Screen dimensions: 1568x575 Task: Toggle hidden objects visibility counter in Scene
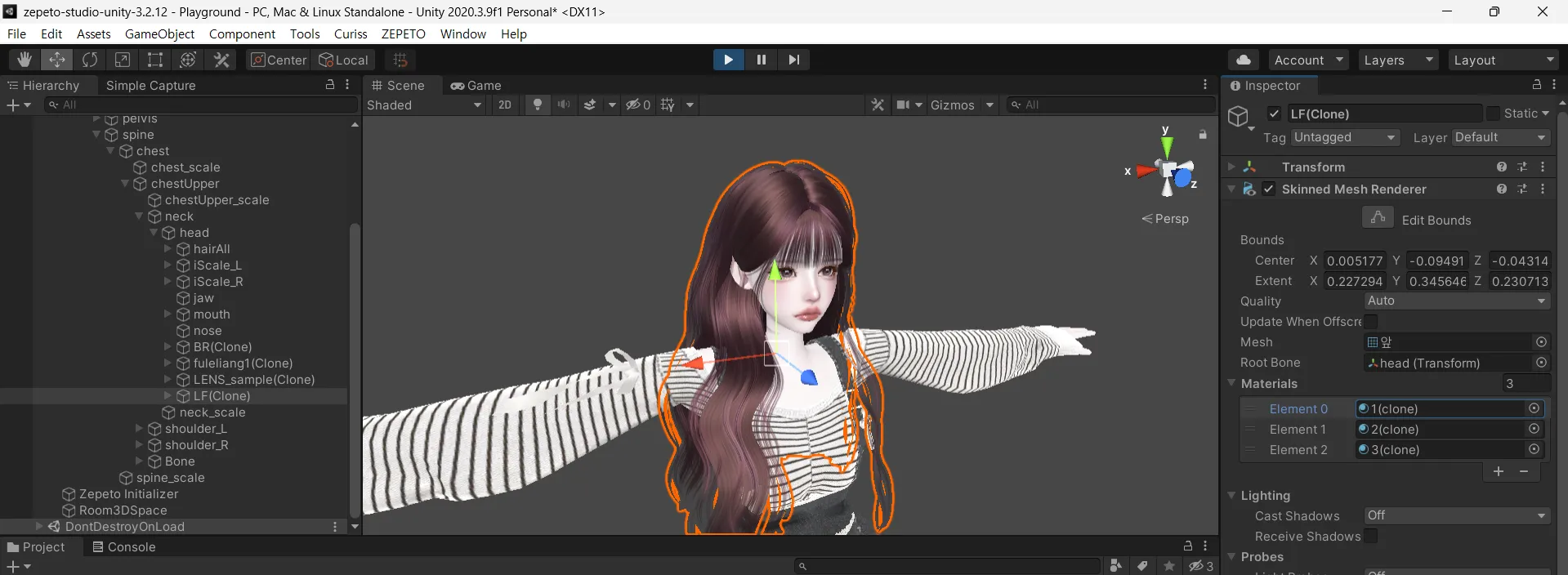638,105
